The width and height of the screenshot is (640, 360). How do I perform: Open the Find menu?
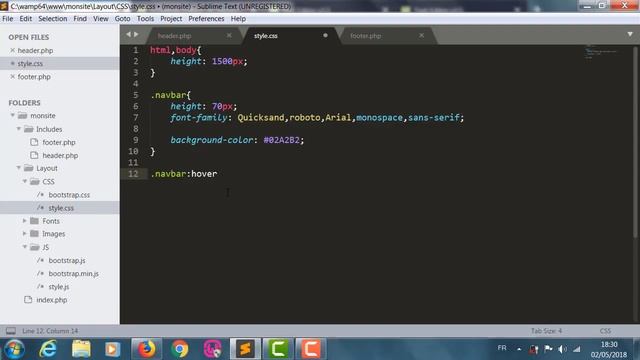(x=80, y=19)
